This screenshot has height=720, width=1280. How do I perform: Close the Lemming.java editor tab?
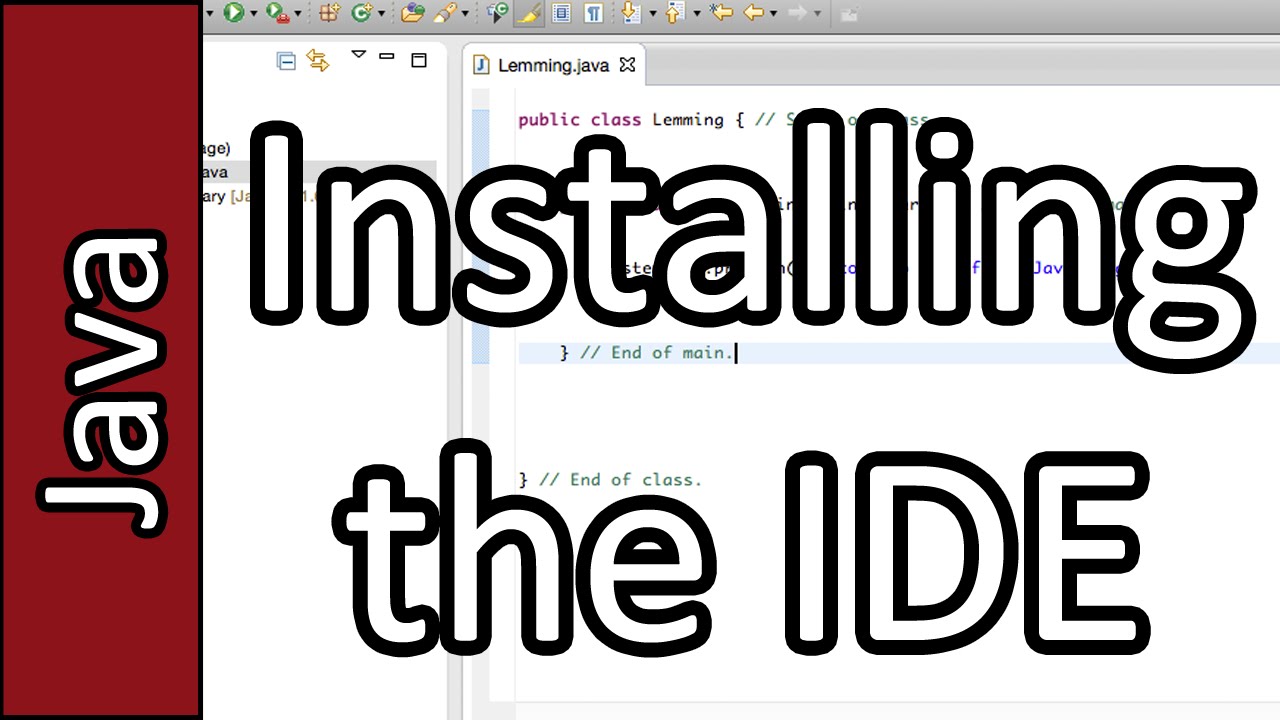pyautogui.click(x=627, y=65)
